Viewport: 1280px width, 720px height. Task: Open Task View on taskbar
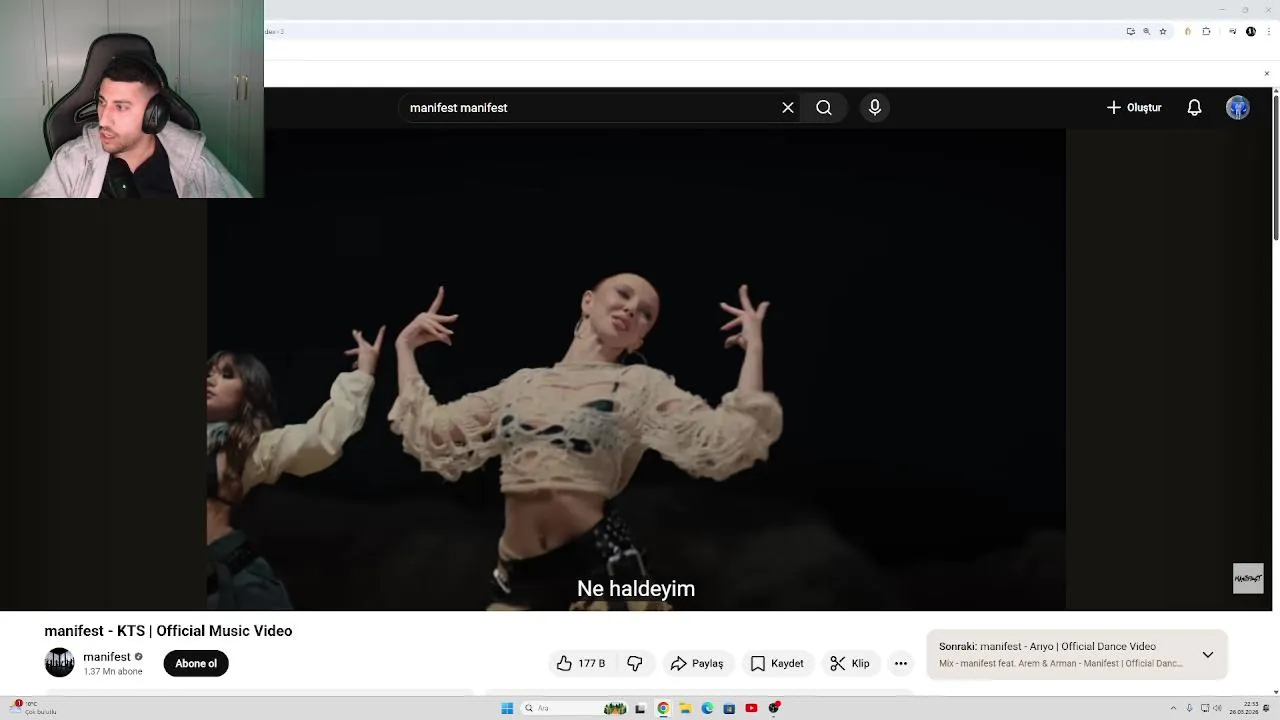click(640, 708)
